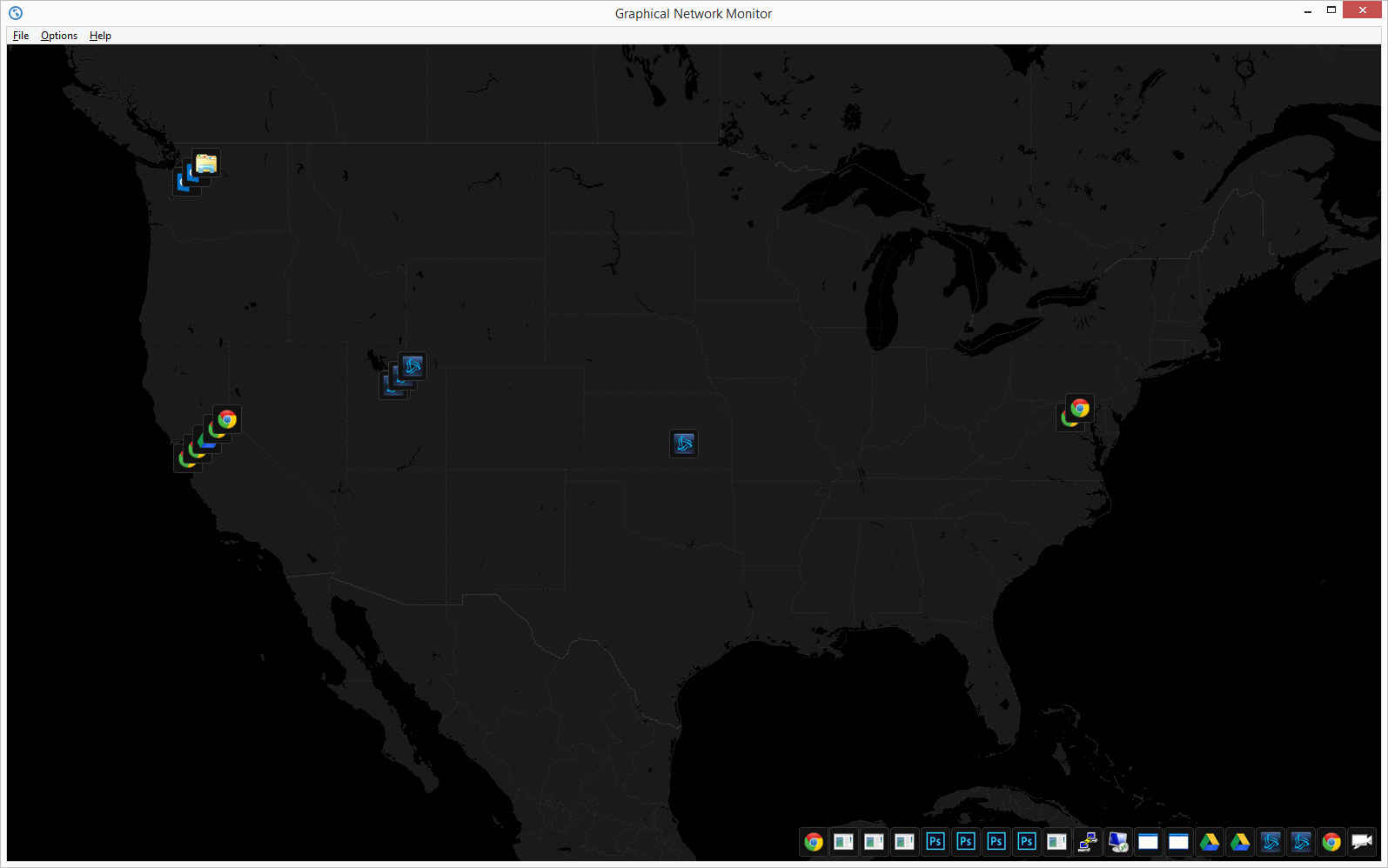Click the Remote Desktop monitor icon in the bottom strip
This screenshot has width=1388, height=868.
pyautogui.click(x=1118, y=841)
